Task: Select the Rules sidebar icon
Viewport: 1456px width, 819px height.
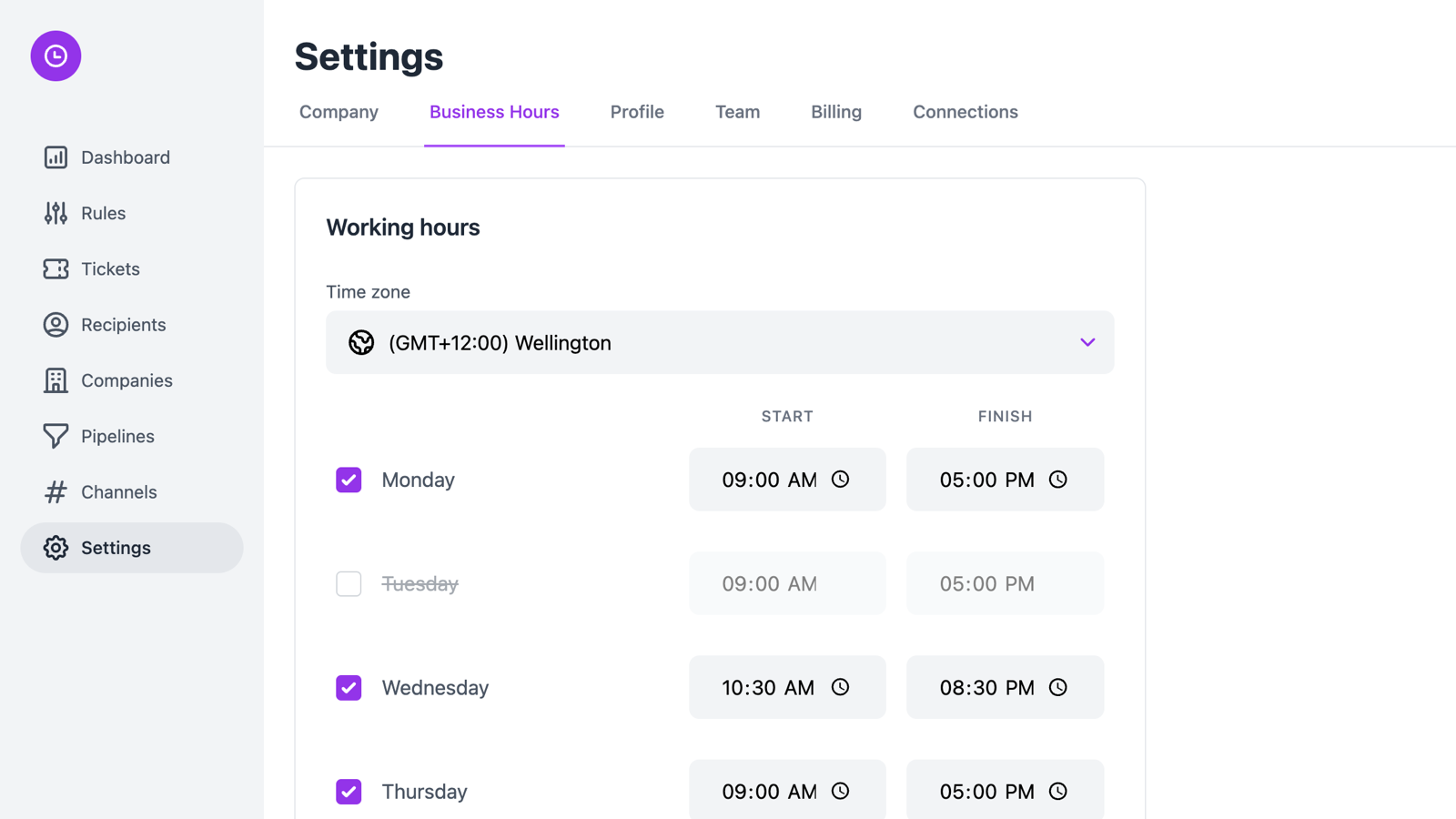Action: (56, 213)
